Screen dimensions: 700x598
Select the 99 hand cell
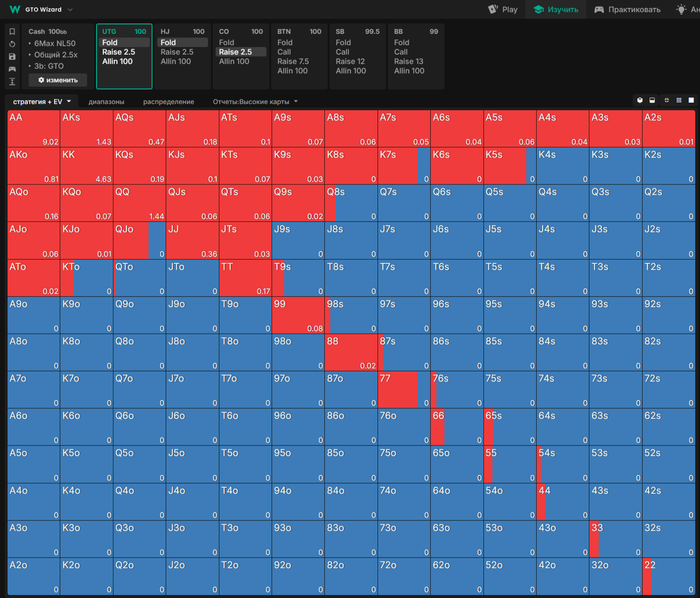pos(298,315)
